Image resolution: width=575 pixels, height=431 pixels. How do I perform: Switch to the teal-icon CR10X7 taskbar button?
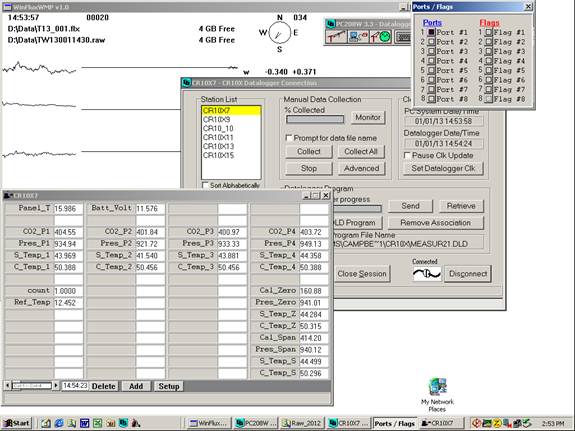point(348,423)
